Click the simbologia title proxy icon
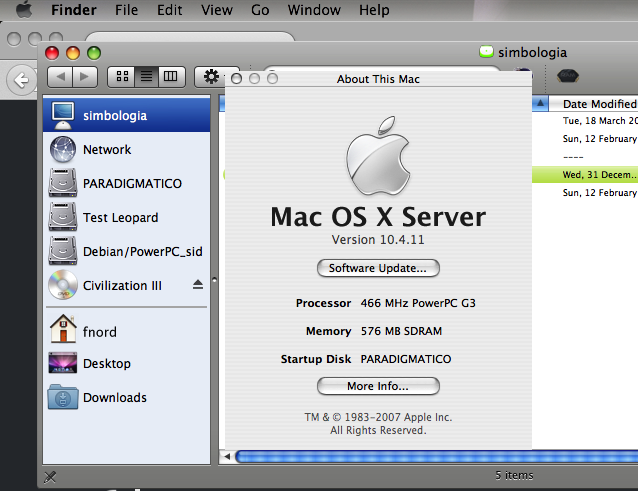The height and width of the screenshot is (491, 638). pos(486,52)
